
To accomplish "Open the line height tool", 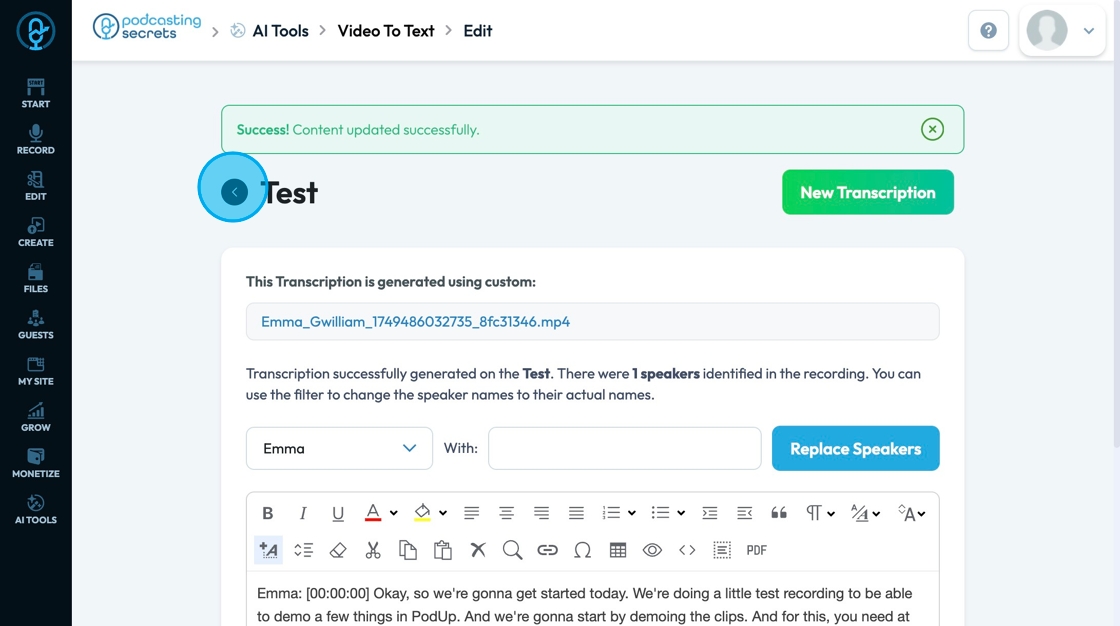I will [x=304, y=550].
